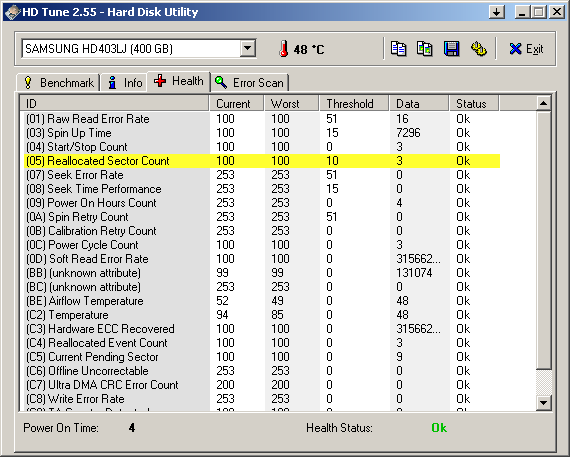The height and width of the screenshot is (457, 570).
Task: Select the Reallocated Sector Count row
Action: click(x=262, y=161)
